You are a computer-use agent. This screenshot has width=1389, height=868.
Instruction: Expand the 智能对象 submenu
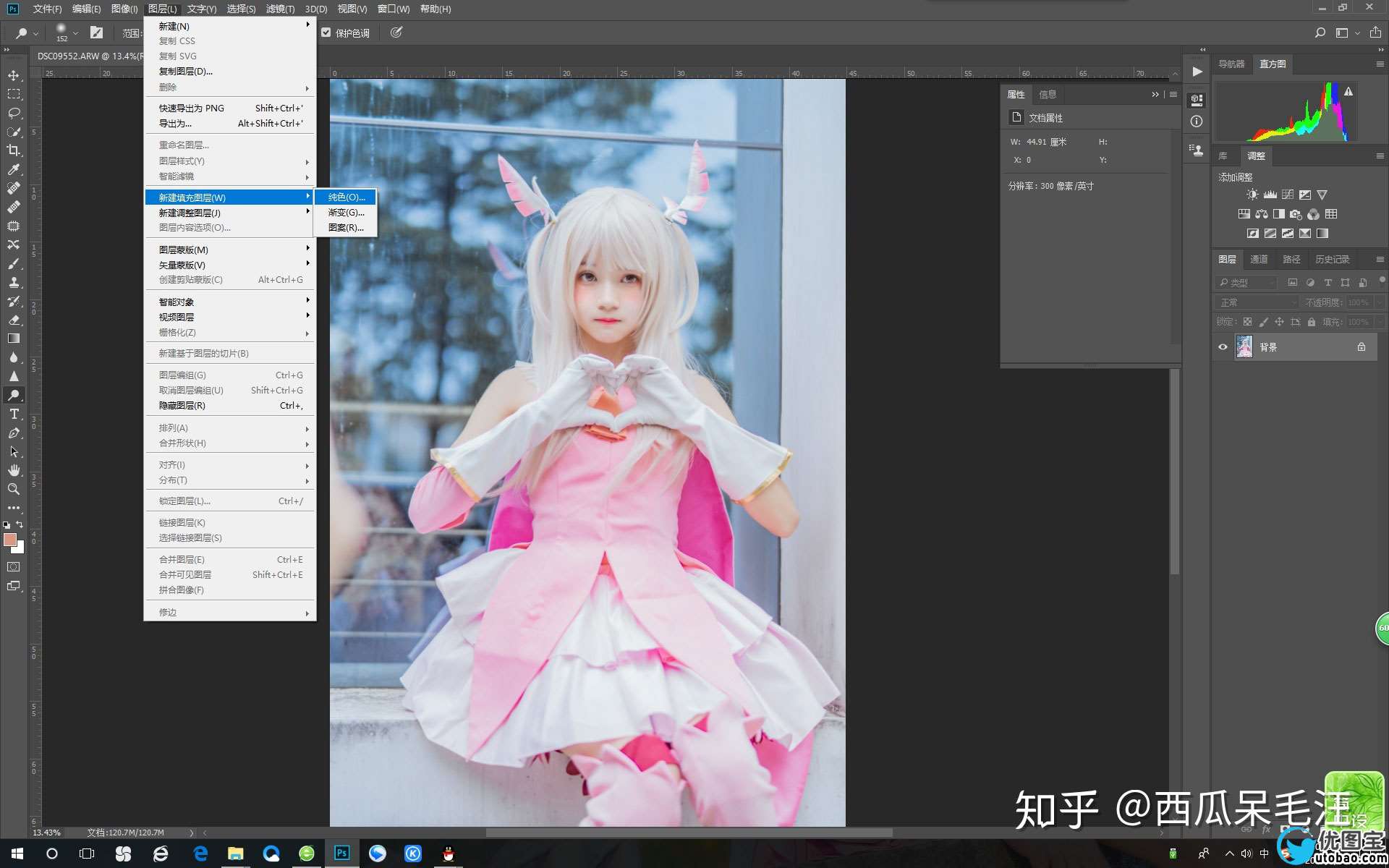(229, 302)
